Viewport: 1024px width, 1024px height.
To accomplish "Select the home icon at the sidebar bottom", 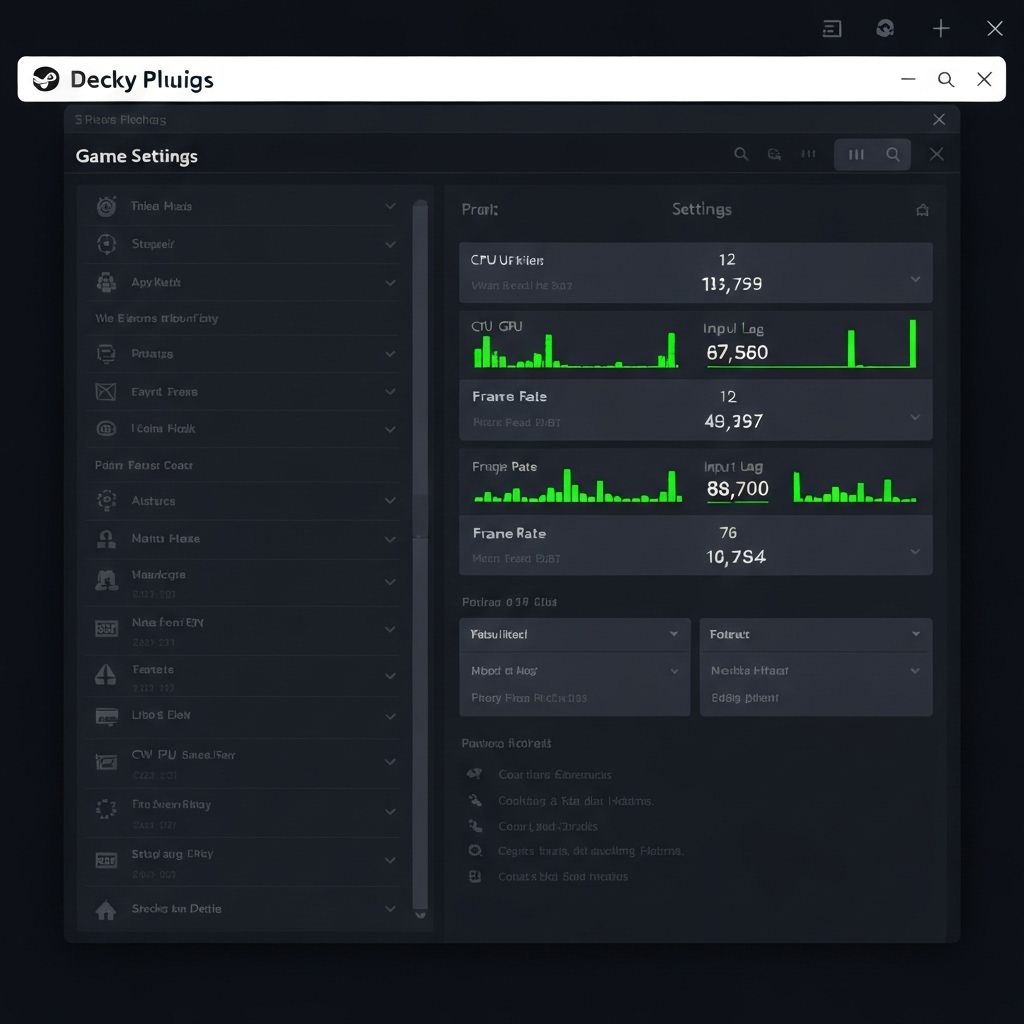I will (x=106, y=908).
